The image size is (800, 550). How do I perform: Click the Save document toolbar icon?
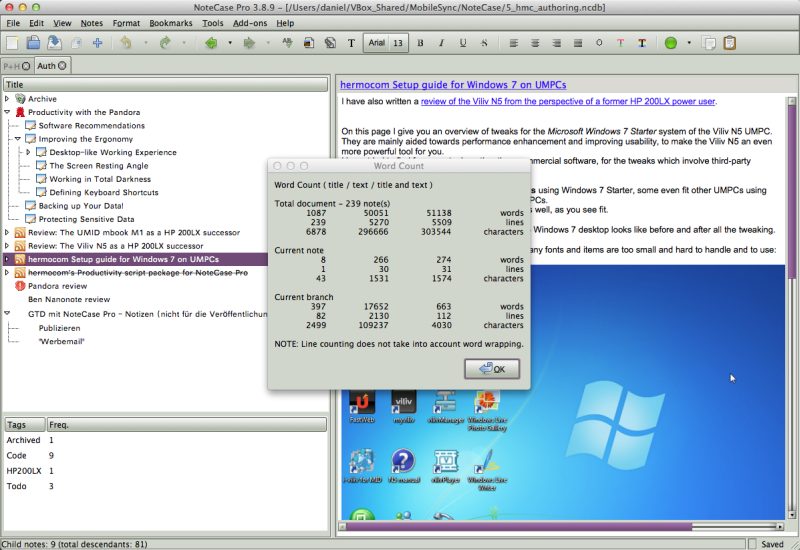tap(55, 43)
